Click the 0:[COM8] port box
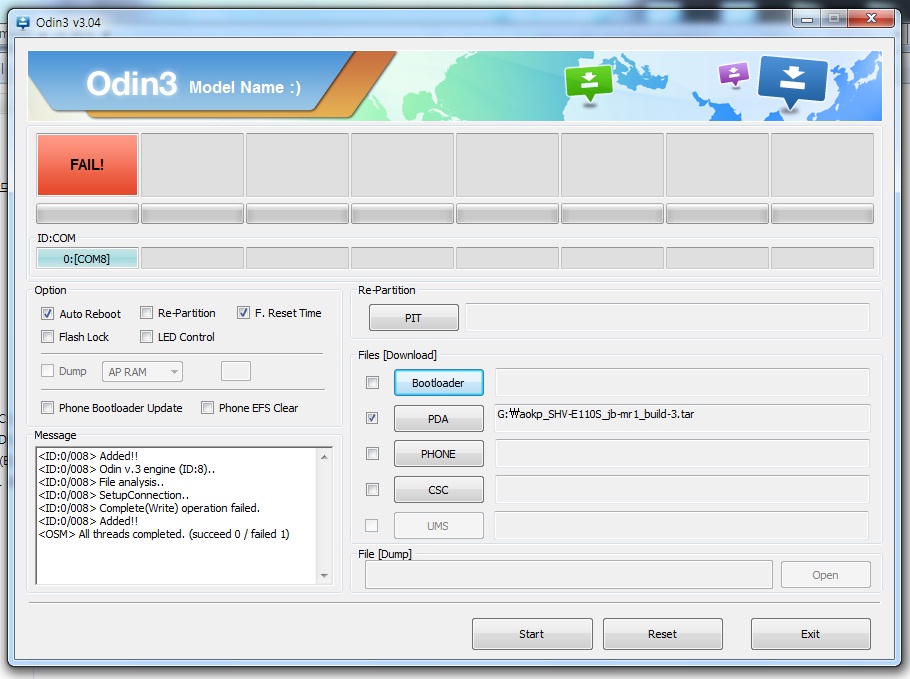910x679 pixels. 87,258
